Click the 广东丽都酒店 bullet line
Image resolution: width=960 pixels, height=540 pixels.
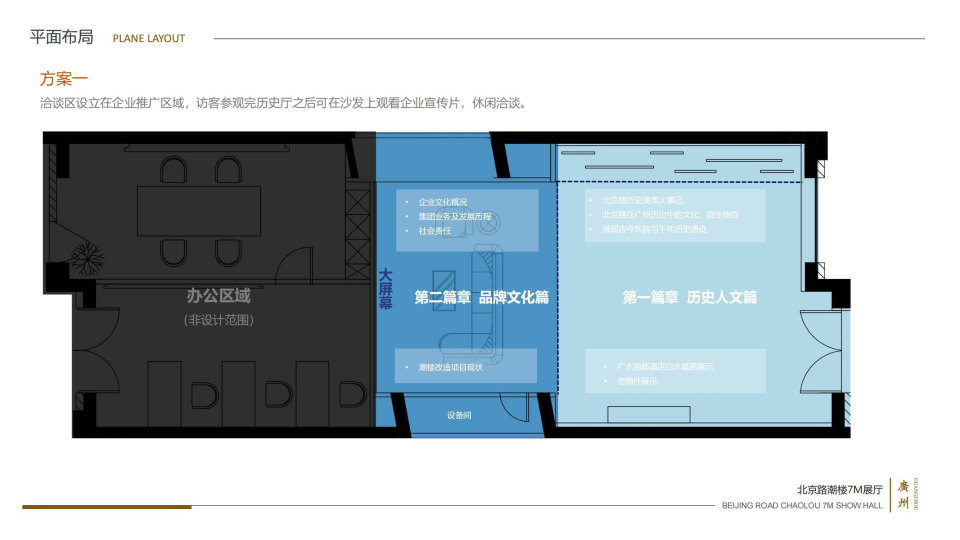[665, 367]
